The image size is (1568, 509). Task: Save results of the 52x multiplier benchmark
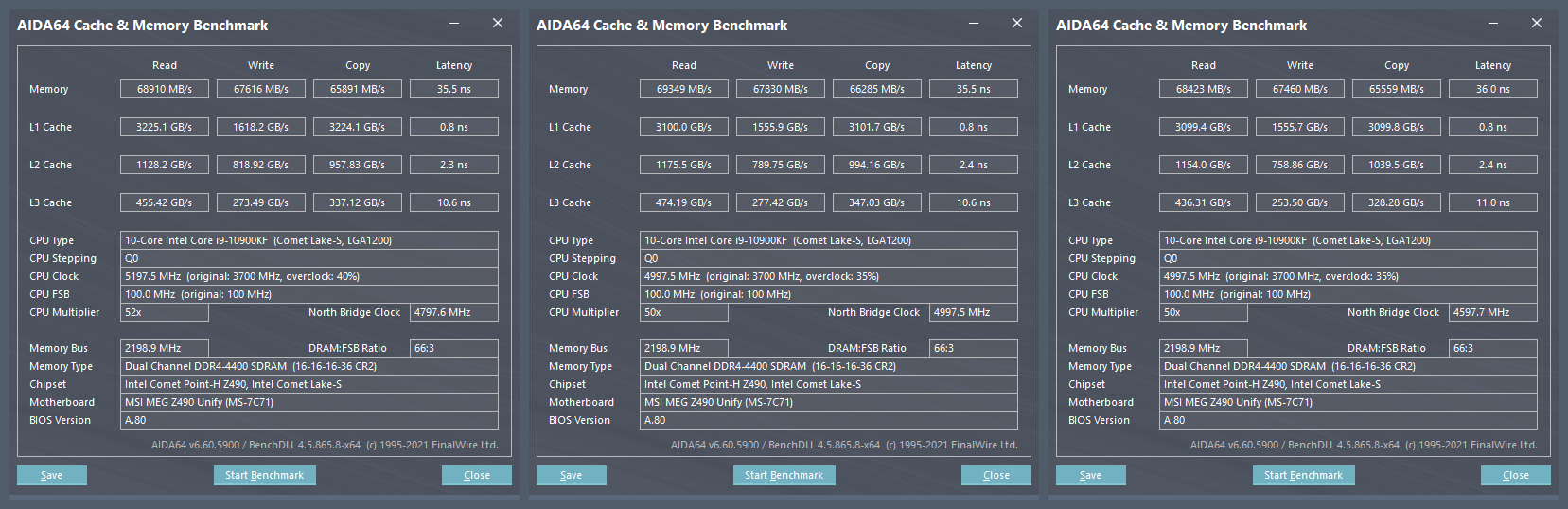(x=52, y=475)
